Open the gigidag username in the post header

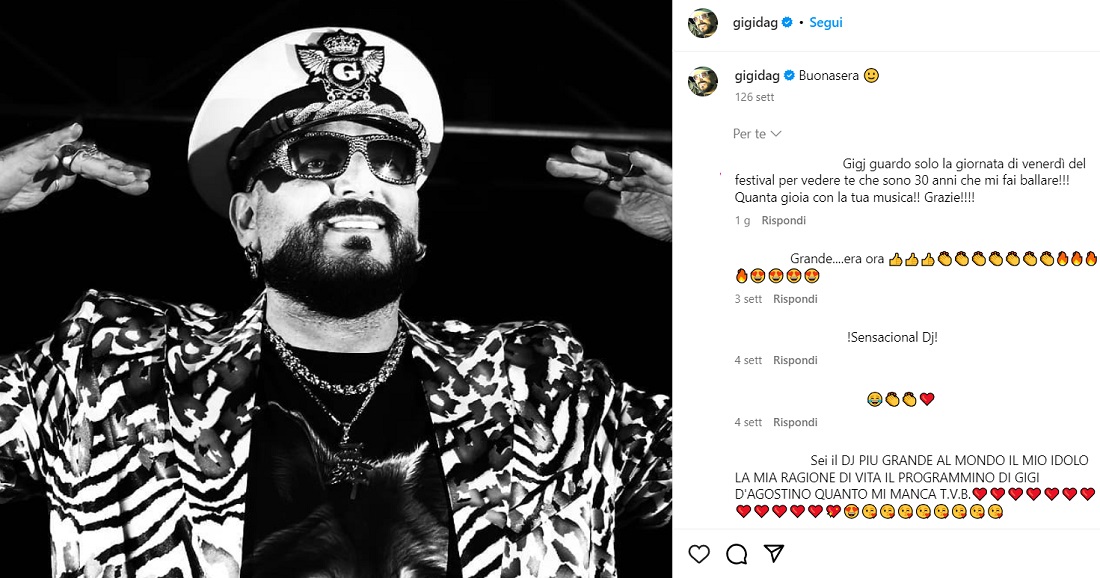coord(756,22)
